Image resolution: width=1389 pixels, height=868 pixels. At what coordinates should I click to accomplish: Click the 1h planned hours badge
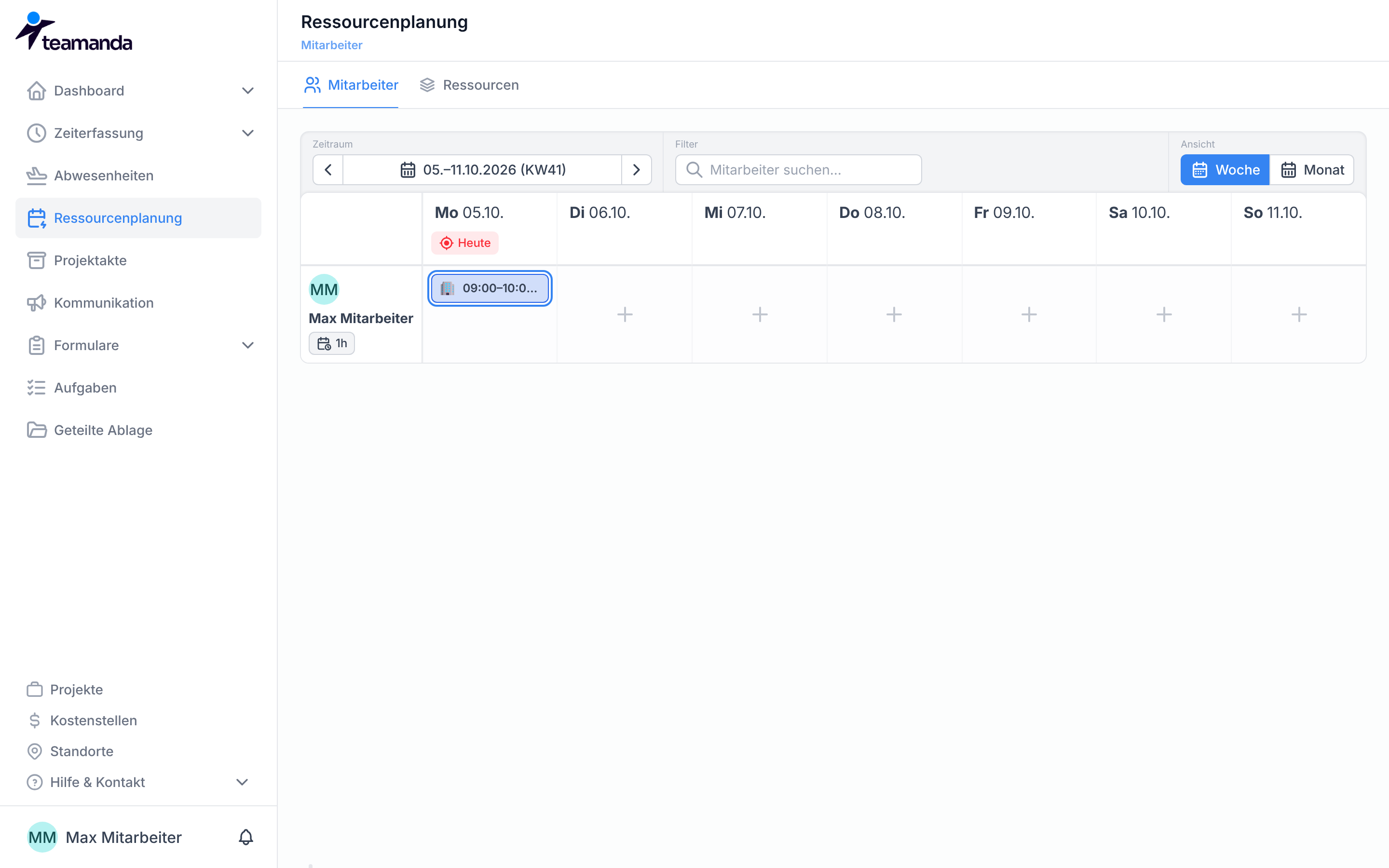tap(332, 343)
